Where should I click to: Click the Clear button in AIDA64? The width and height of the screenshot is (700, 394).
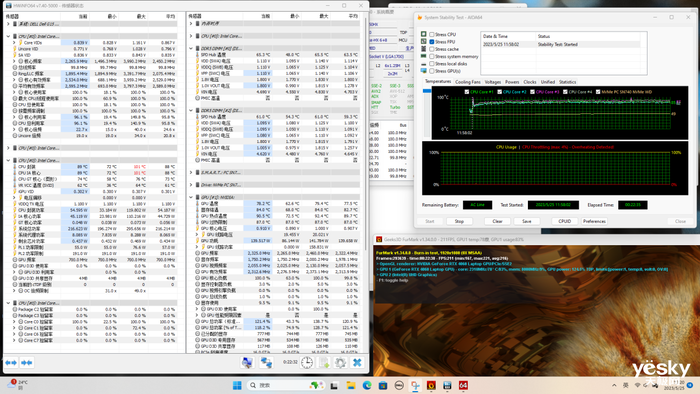[497, 221]
